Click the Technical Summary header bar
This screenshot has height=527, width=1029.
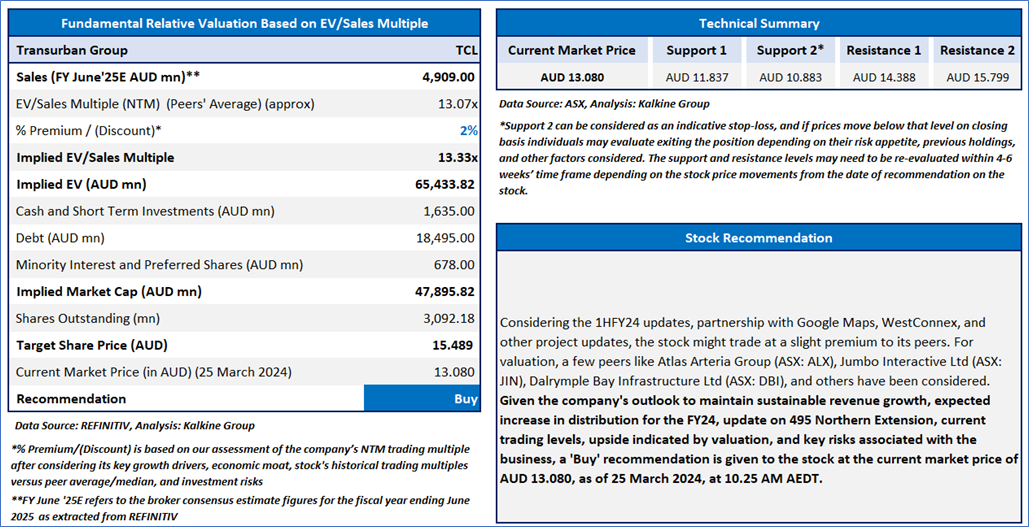[758, 23]
